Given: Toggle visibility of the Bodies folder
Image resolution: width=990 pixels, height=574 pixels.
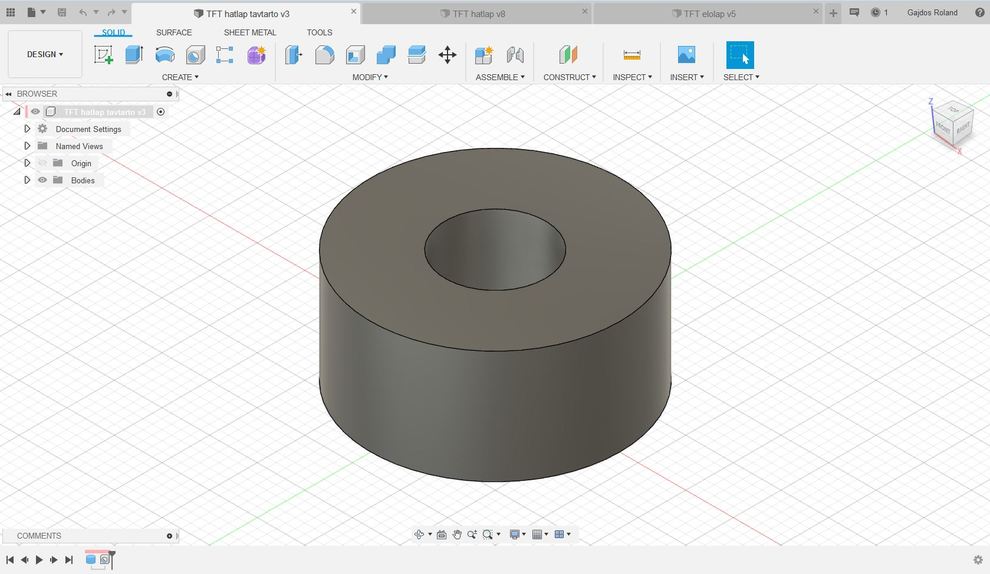Looking at the screenshot, I should pyautogui.click(x=43, y=180).
